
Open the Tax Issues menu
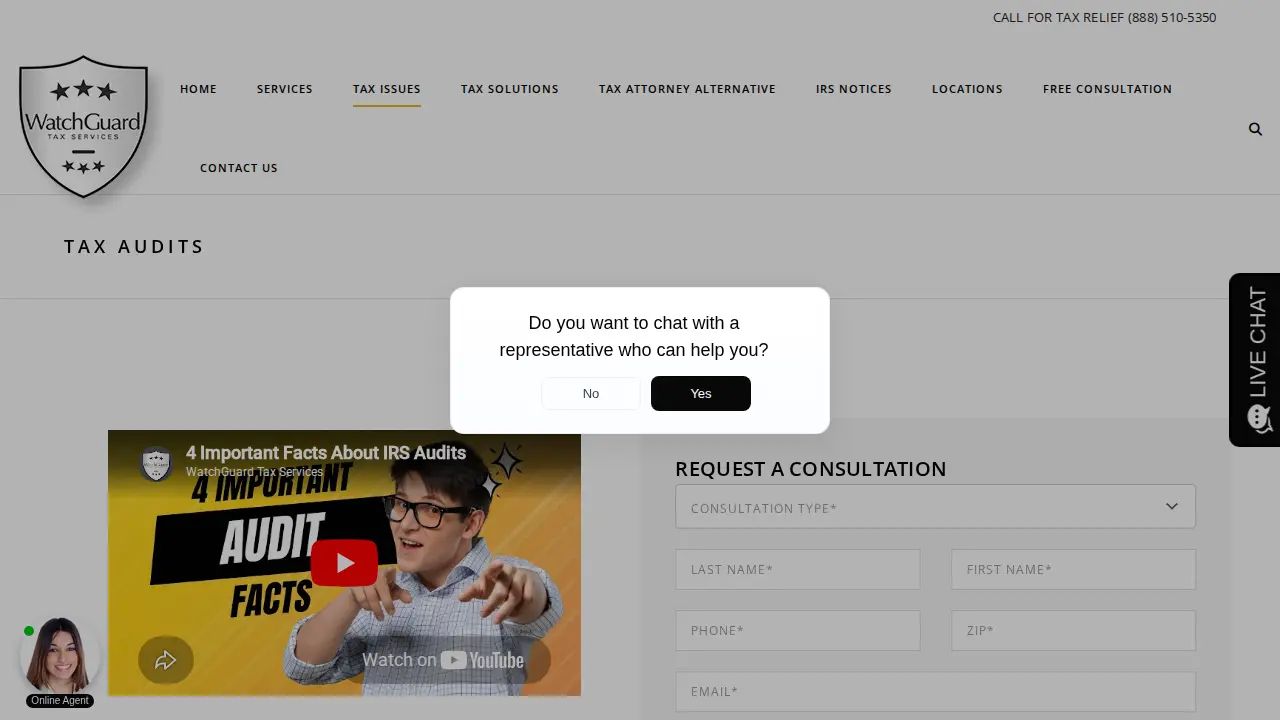(x=387, y=89)
